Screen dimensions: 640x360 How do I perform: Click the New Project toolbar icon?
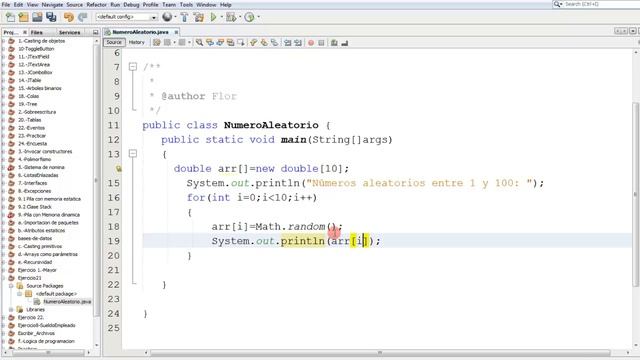24,17
